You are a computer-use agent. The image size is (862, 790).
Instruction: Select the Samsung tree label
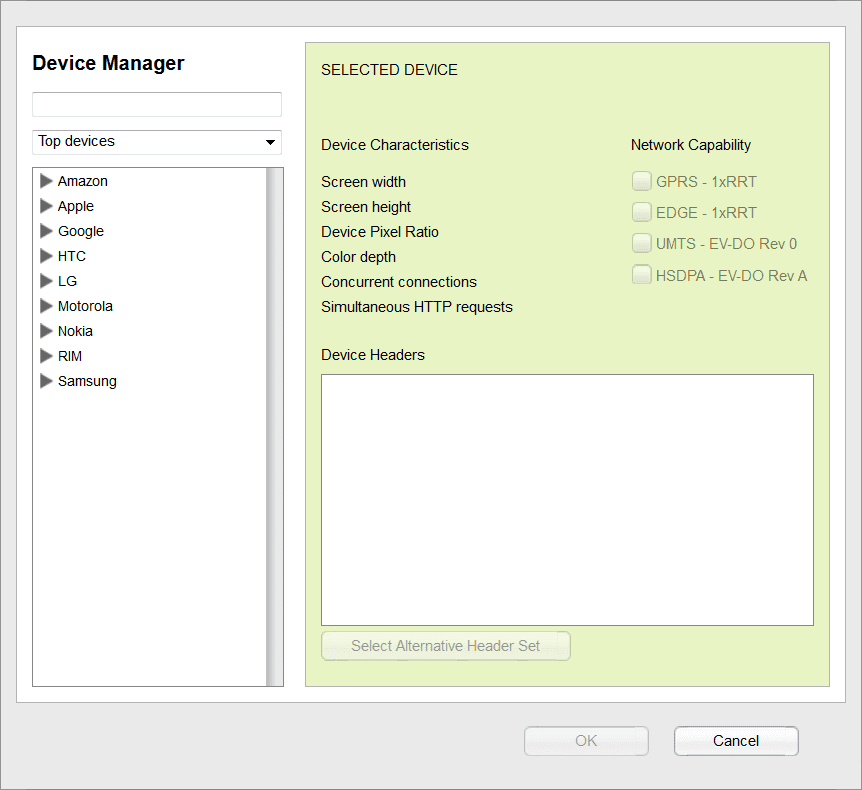[87, 382]
